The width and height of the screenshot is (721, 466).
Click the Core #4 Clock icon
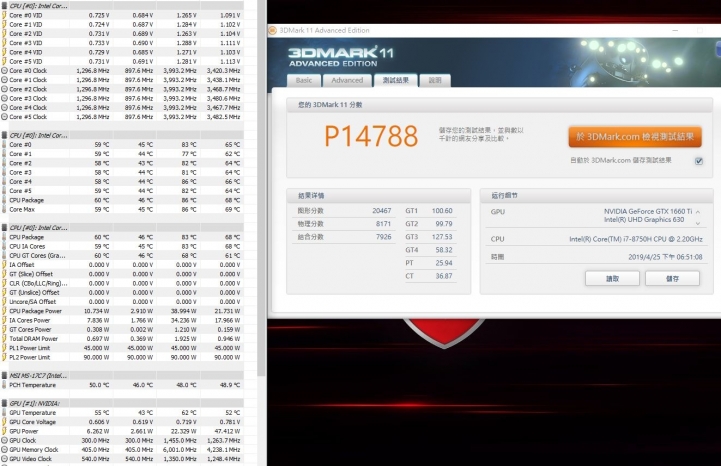4,108
